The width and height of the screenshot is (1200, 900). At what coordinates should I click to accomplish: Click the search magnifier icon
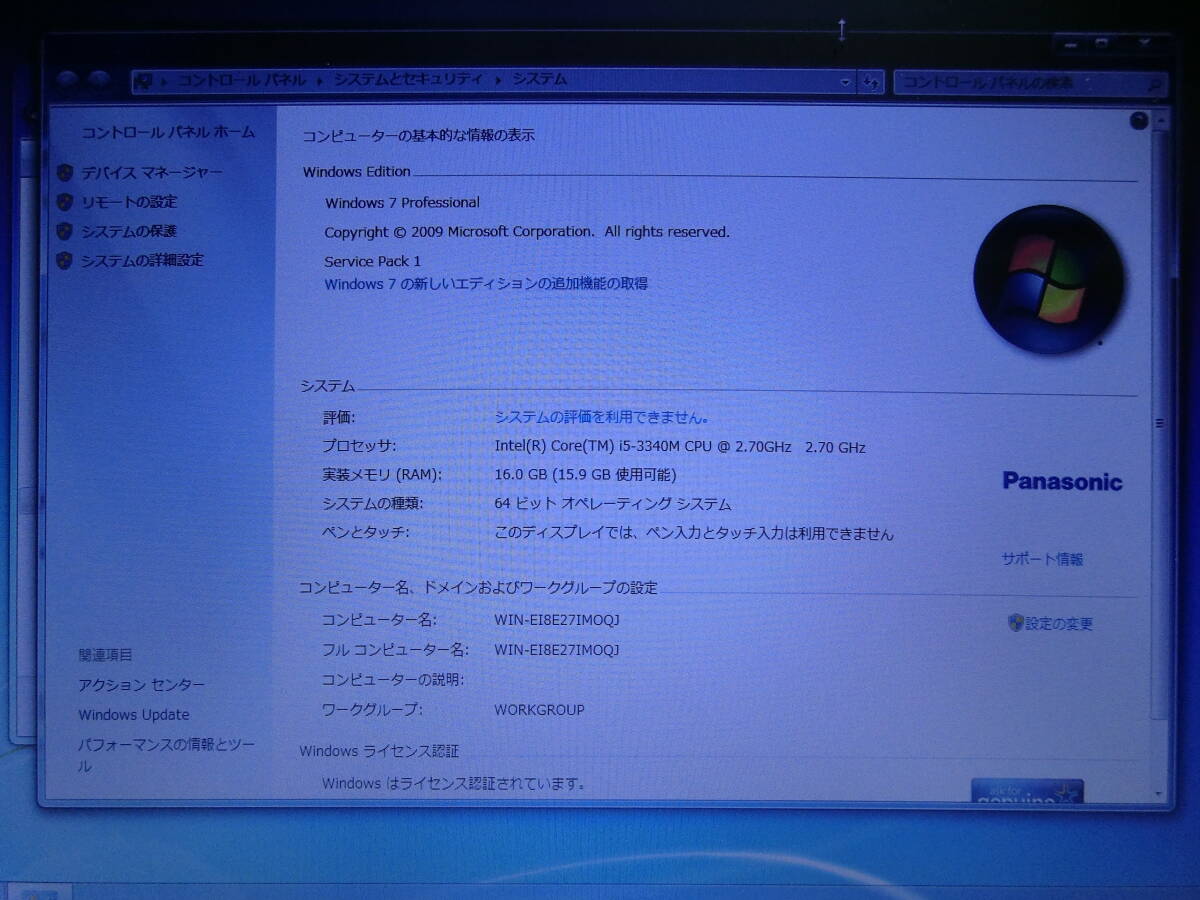1156,84
